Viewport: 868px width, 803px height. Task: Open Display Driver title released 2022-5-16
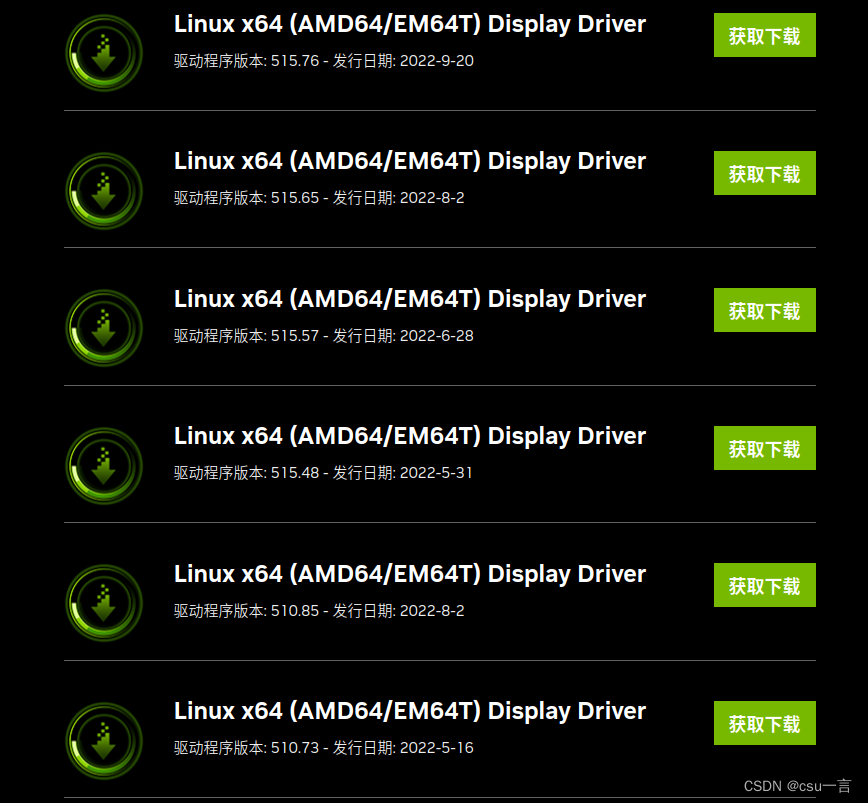click(x=410, y=712)
